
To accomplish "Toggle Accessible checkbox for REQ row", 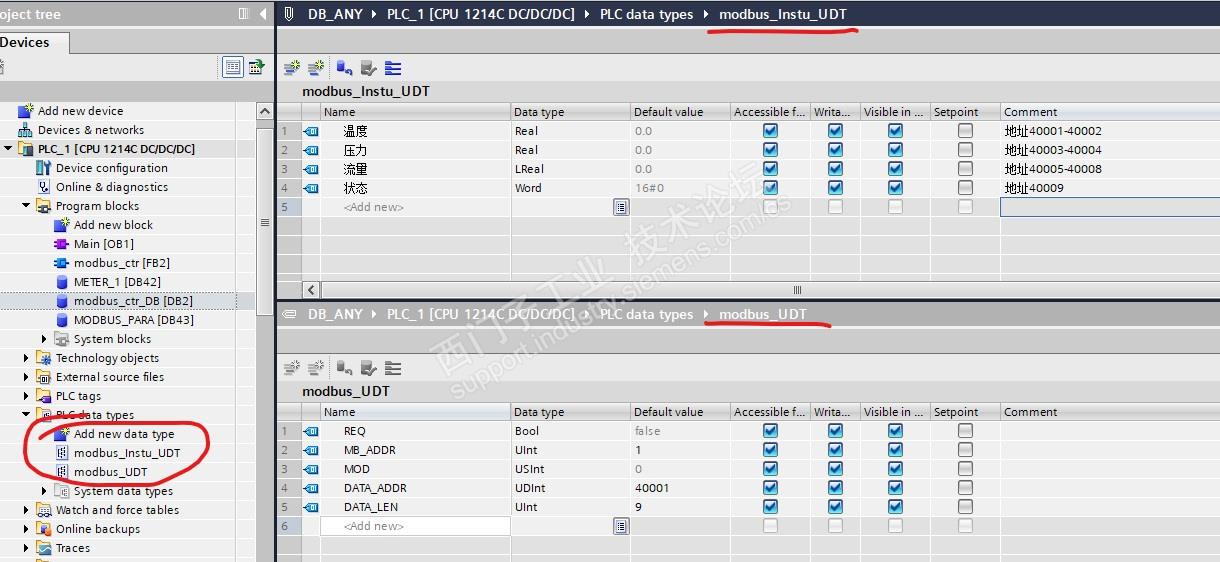I will click(x=770, y=431).
